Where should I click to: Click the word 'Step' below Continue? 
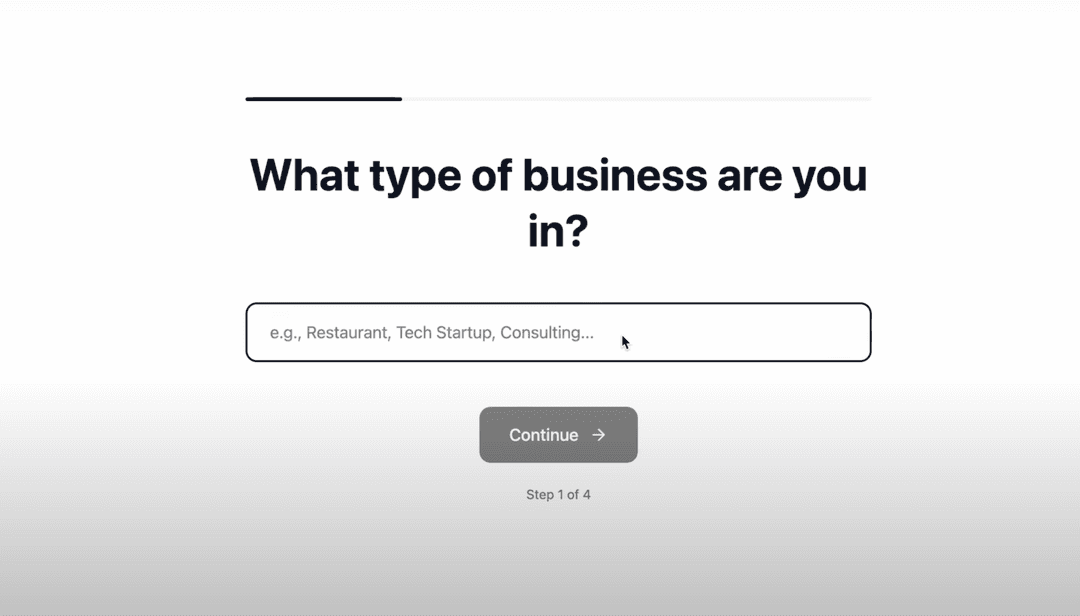(540, 494)
